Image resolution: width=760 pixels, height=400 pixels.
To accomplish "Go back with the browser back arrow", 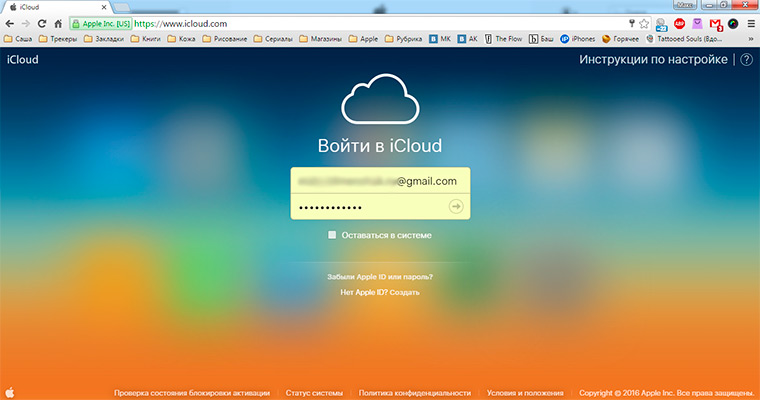I will coord(10,24).
